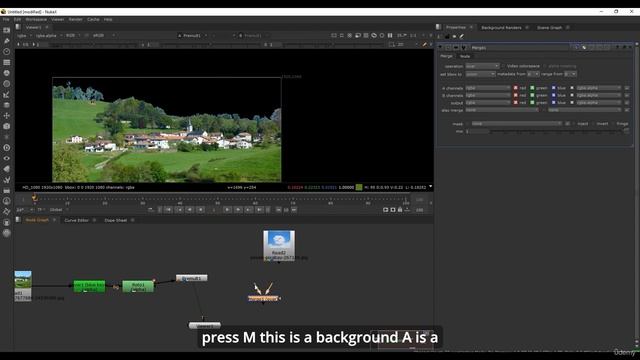Open the Time nodes toolbar menu
Screen dimensions: 640x360
7,51
